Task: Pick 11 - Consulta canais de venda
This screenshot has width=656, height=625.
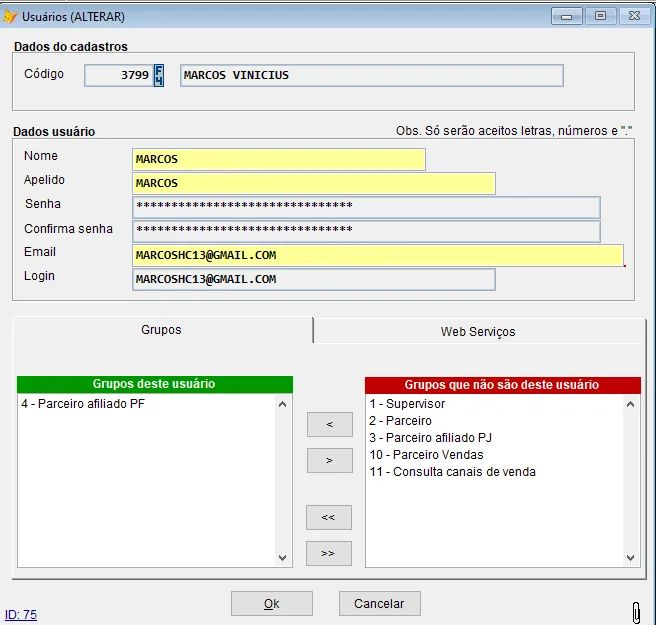Action: (452, 472)
